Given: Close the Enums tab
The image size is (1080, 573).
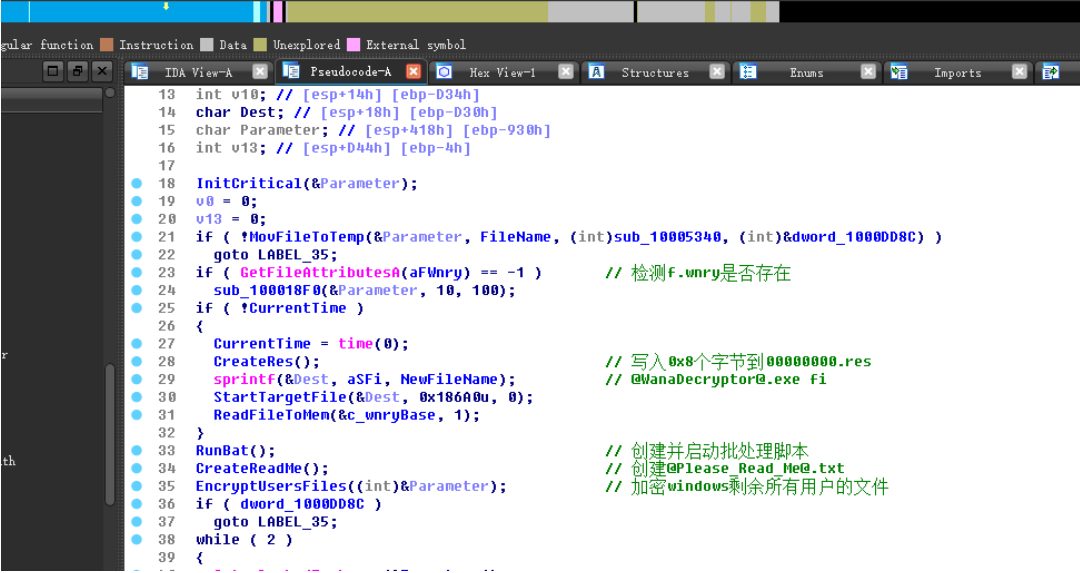Looking at the screenshot, I should pos(869,72).
